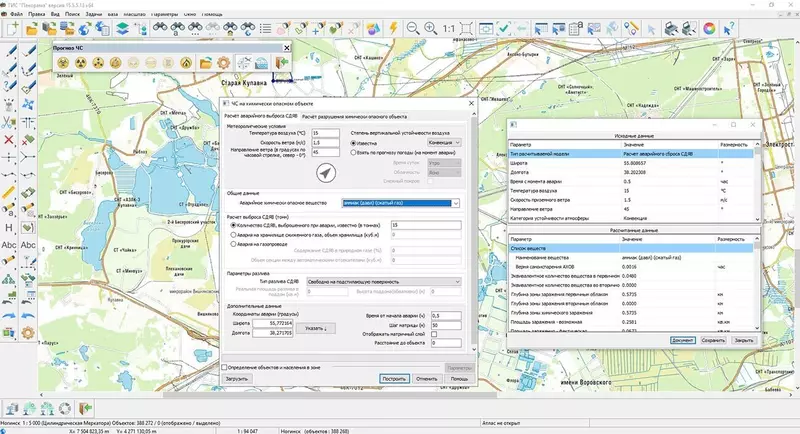Switch to Расчёт разрушения химически опасного объекта tab

(354, 116)
